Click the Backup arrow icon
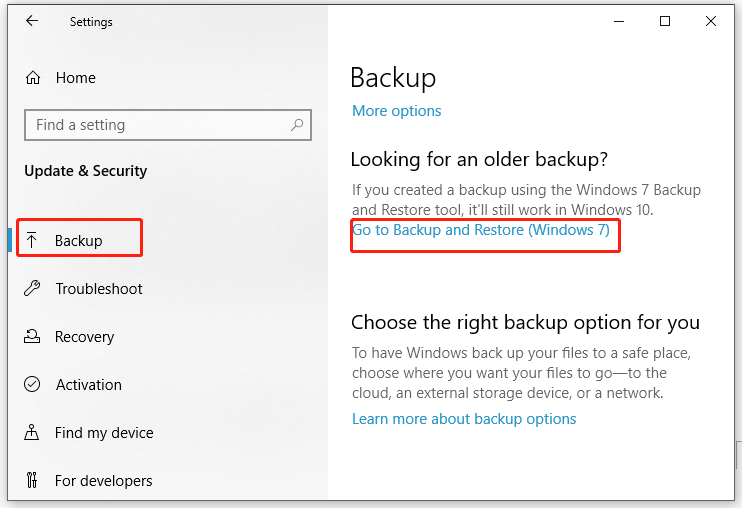Image resolution: width=742 pixels, height=508 pixels. pyautogui.click(x=33, y=240)
